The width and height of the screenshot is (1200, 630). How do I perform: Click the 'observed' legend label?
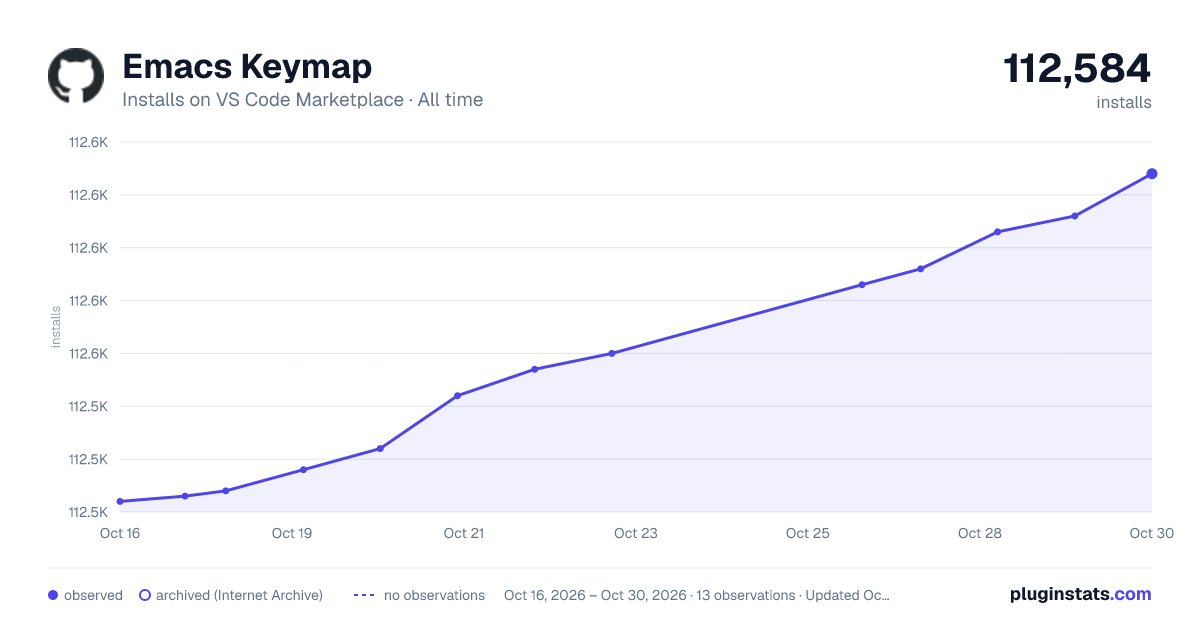tap(93, 595)
